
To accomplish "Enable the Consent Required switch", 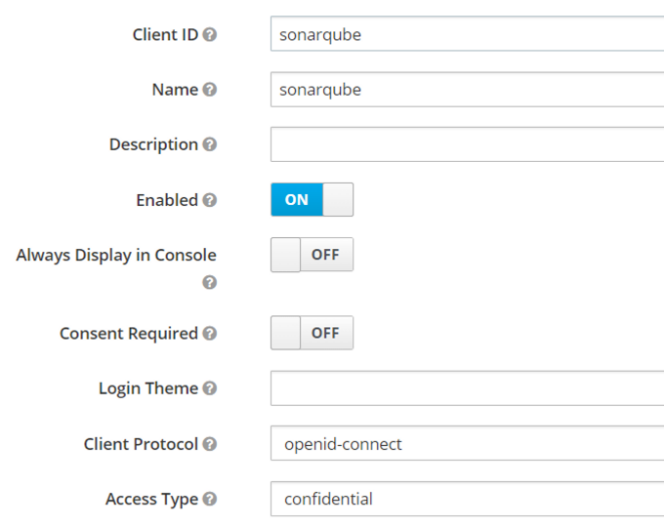I will tap(312, 333).
